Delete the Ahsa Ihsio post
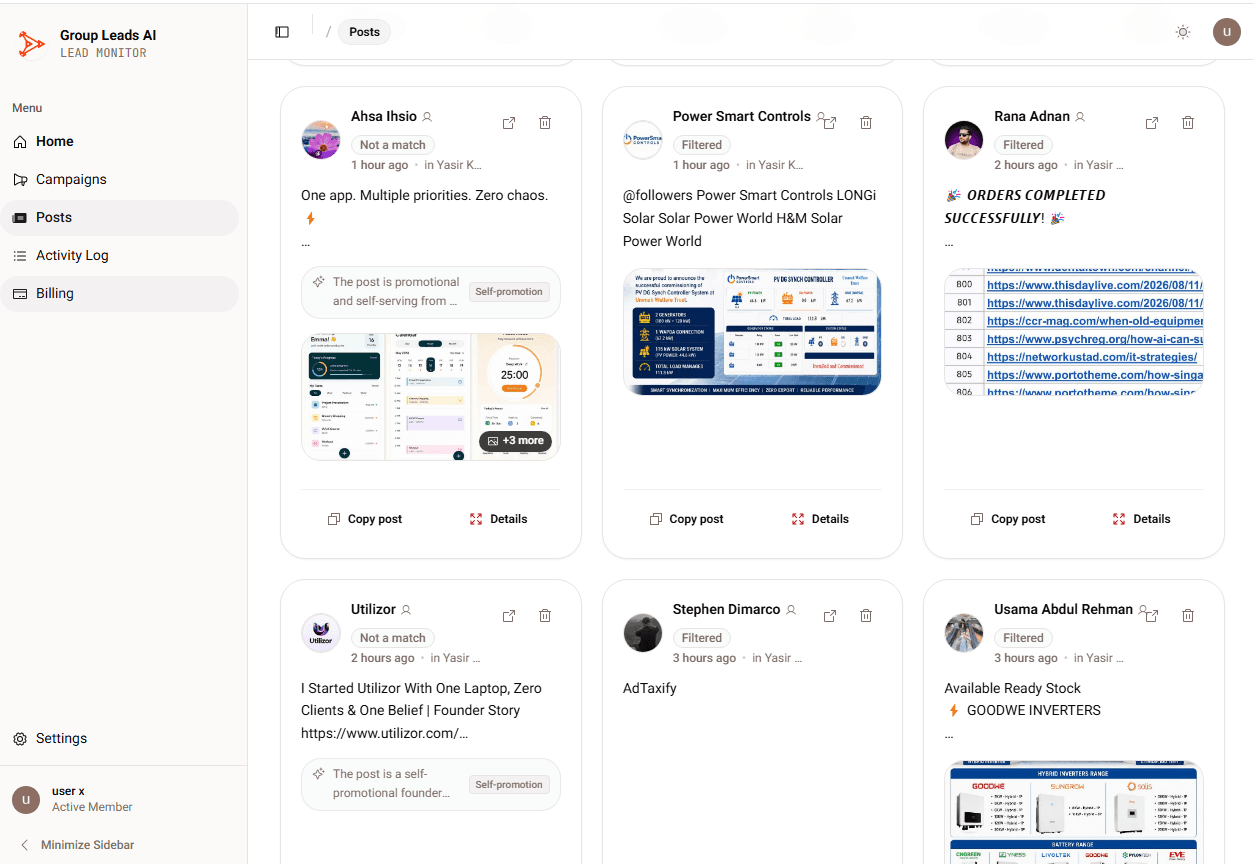 545,123
